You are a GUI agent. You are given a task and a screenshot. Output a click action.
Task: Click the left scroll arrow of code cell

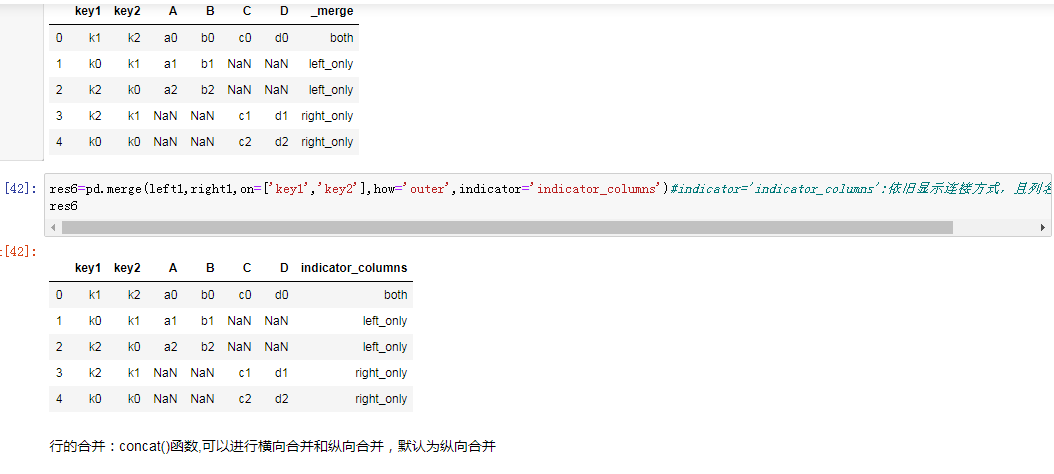(52, 228)
